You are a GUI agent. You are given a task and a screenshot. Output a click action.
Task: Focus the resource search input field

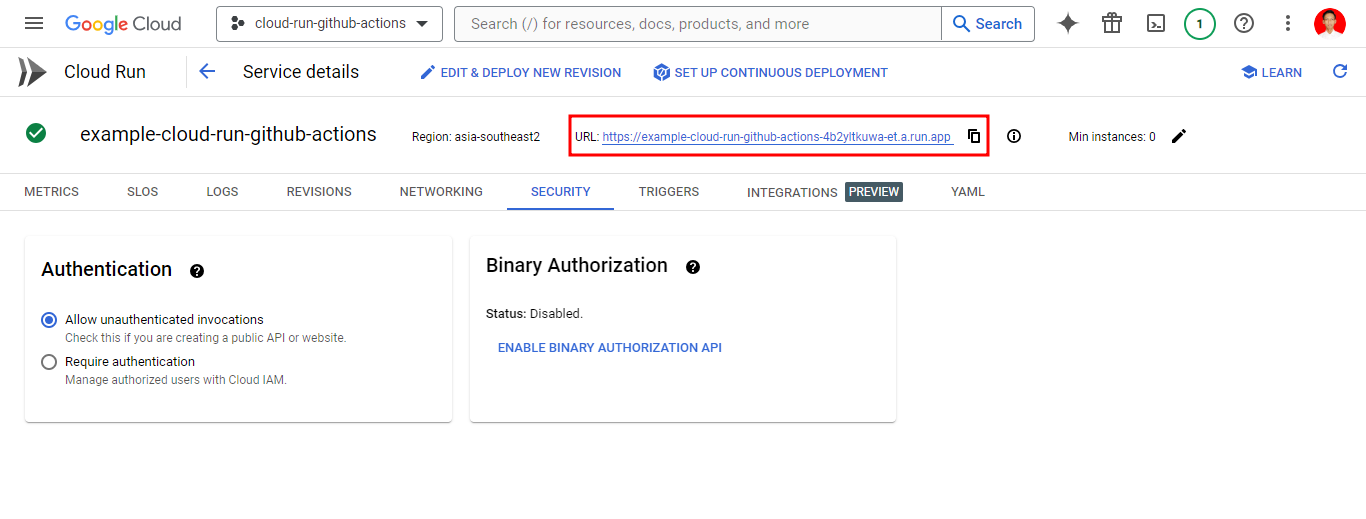tap(697, 23)
